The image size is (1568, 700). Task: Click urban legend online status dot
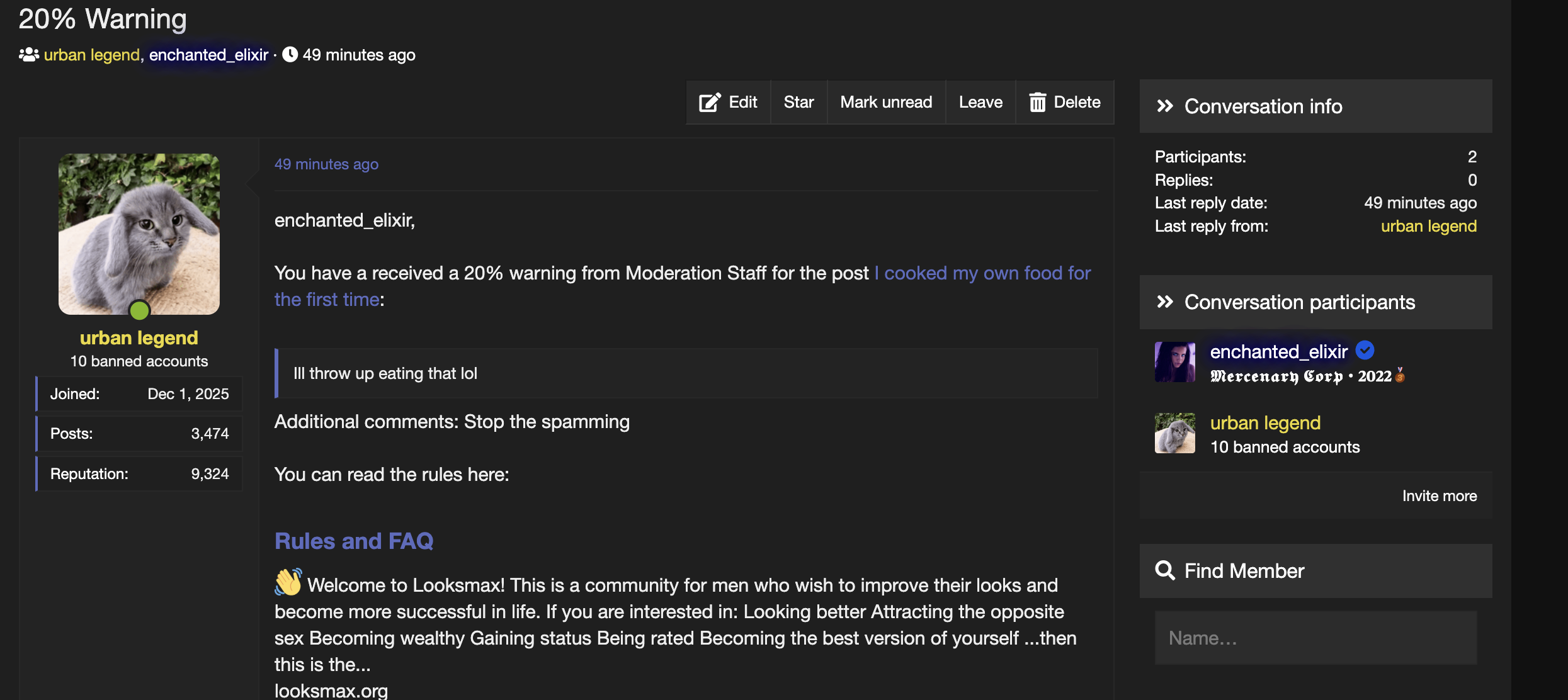139,310
